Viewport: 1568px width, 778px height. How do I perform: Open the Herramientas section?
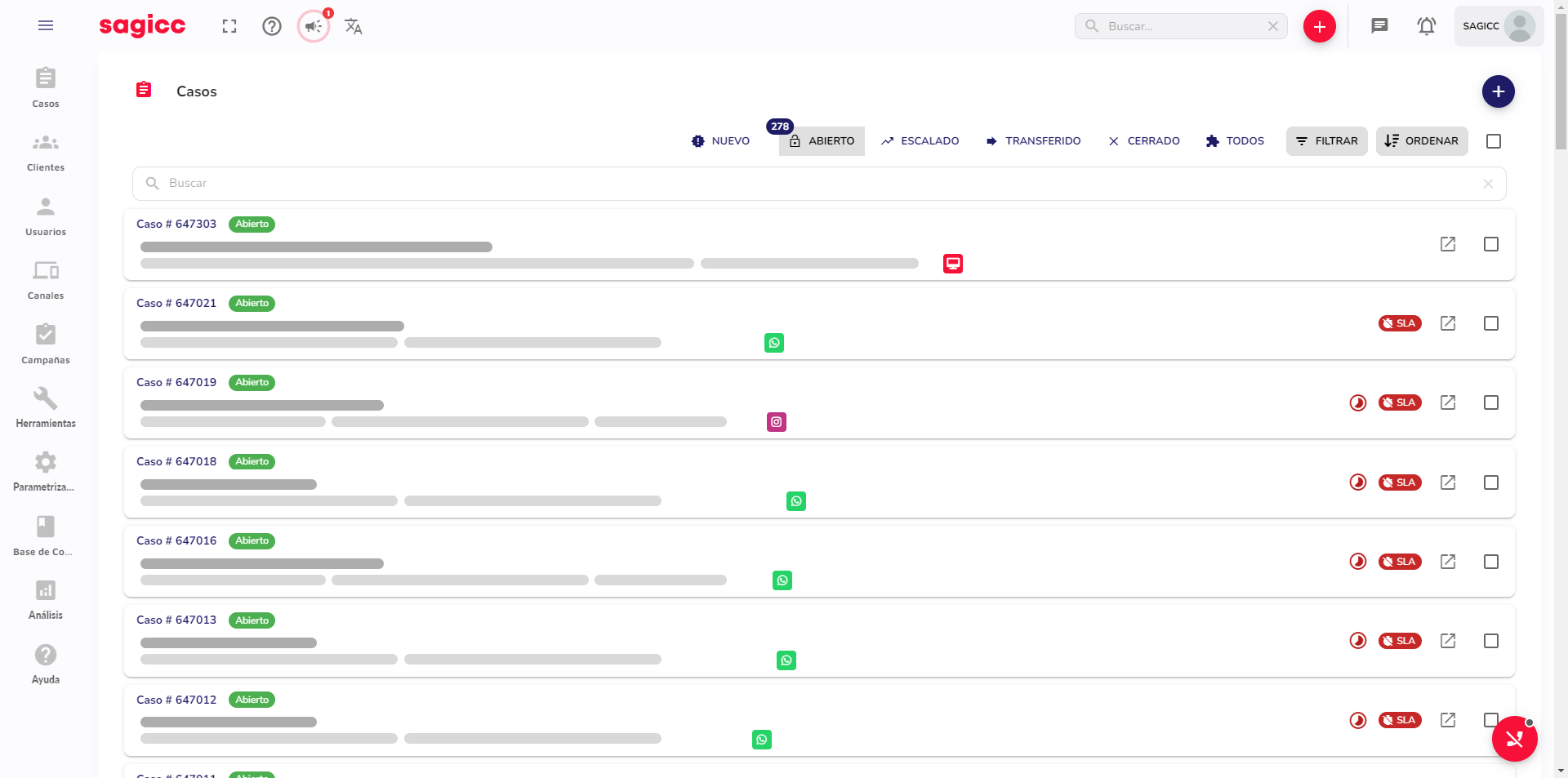pos(46,406)
